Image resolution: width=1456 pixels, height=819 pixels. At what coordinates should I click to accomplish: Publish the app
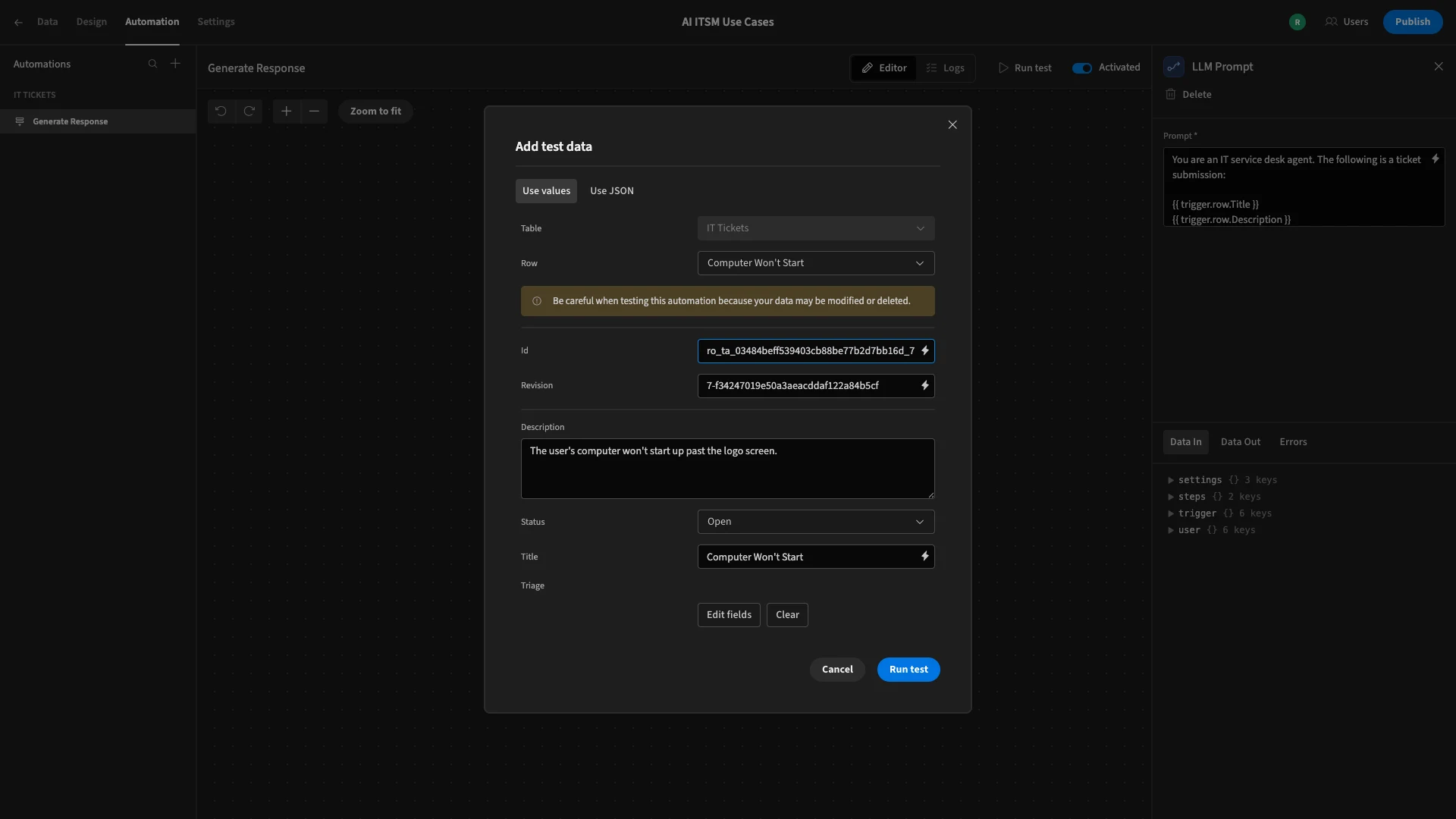(1413, 22)
